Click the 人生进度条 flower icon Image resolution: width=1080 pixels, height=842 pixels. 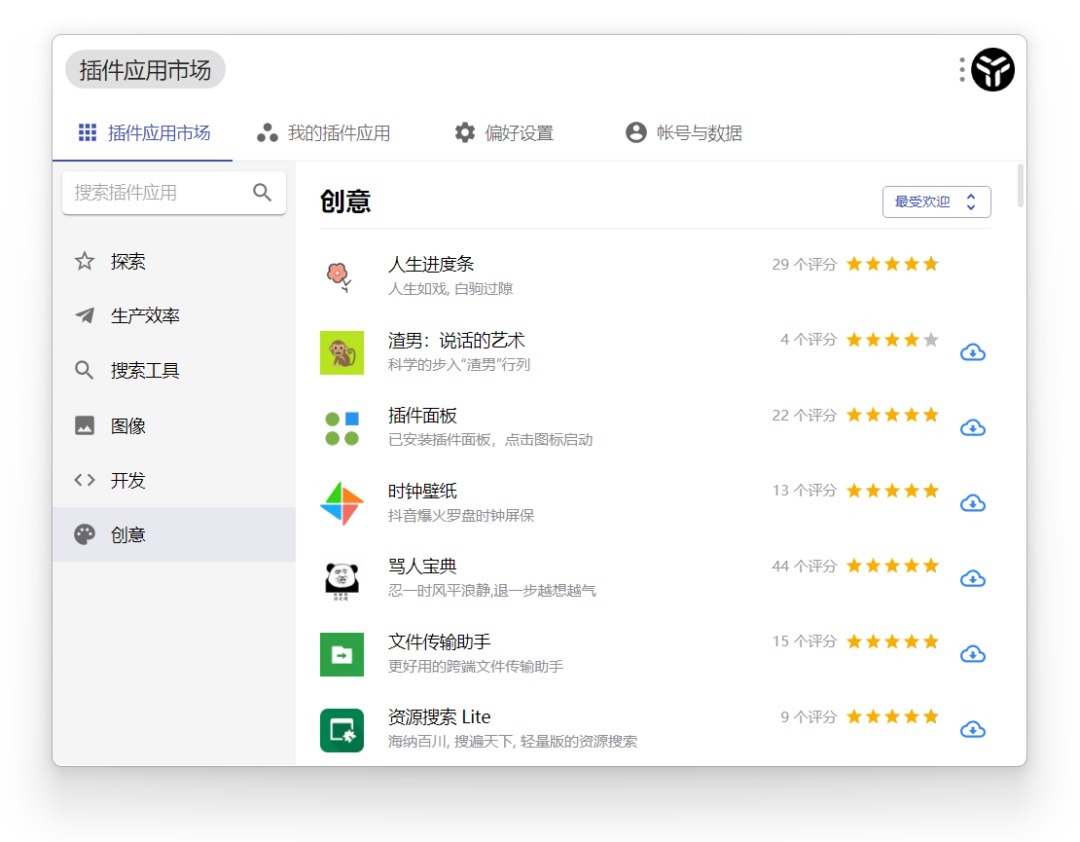point(340,276)
